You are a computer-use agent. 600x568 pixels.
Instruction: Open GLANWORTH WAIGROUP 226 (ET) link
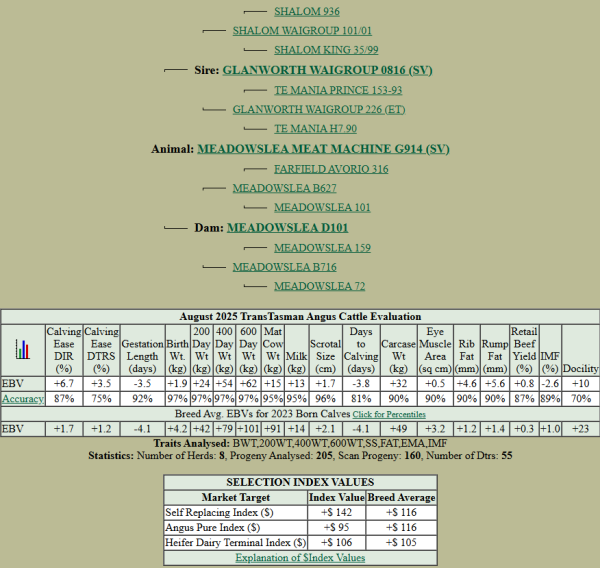click(x=319, y=109)
